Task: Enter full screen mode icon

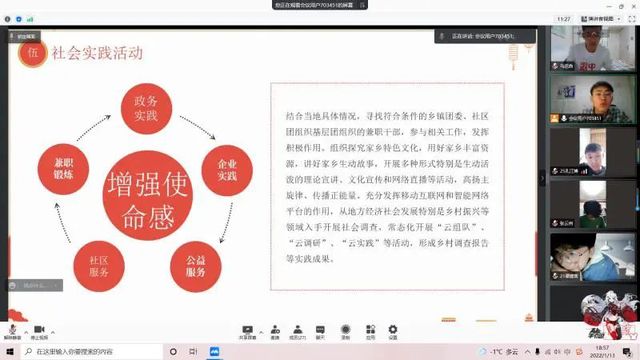Action: point(632,19)
